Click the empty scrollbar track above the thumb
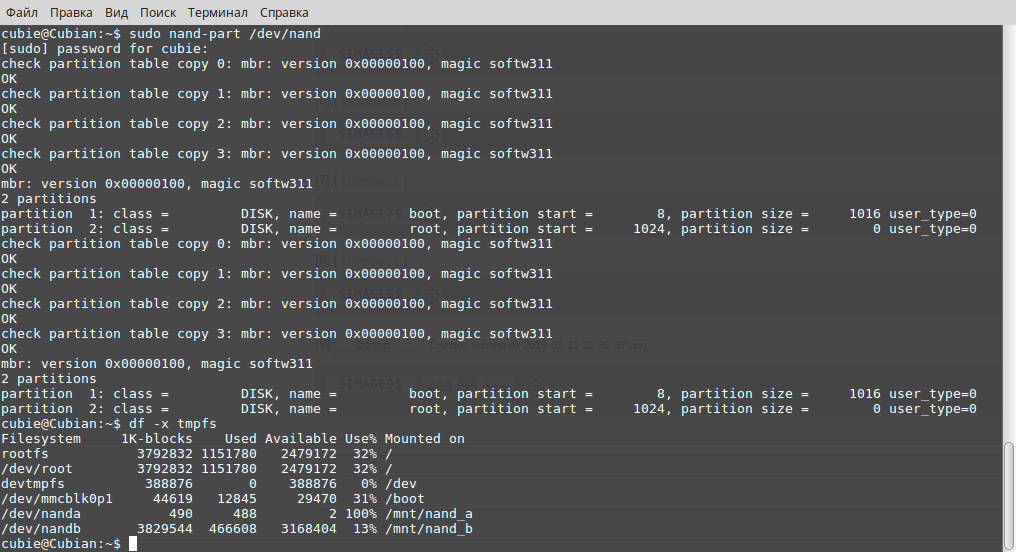The height and width of the screenshot is (552, 1016). (1009, 233)
